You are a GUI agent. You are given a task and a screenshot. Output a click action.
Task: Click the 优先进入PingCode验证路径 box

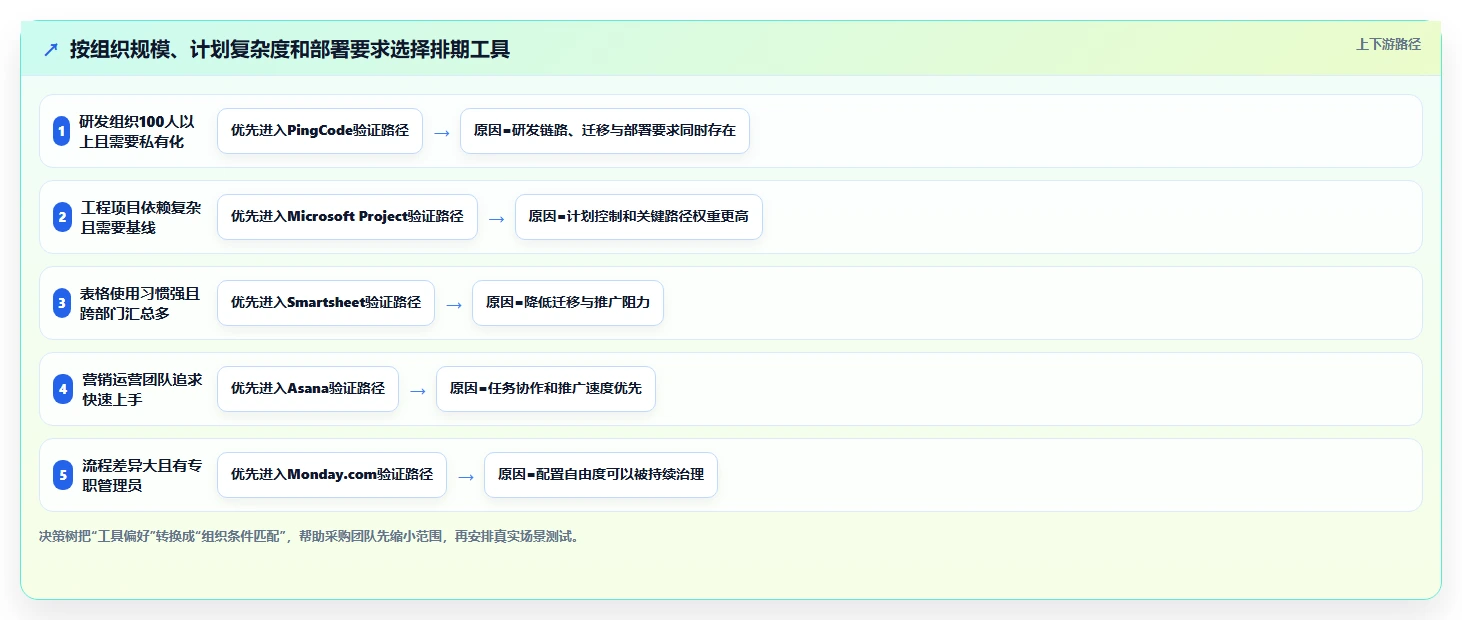point(320,131)
